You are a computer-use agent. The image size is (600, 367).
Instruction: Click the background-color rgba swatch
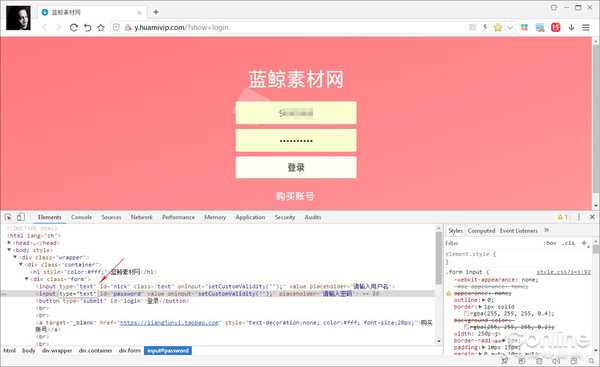click(x=466, y=327)
